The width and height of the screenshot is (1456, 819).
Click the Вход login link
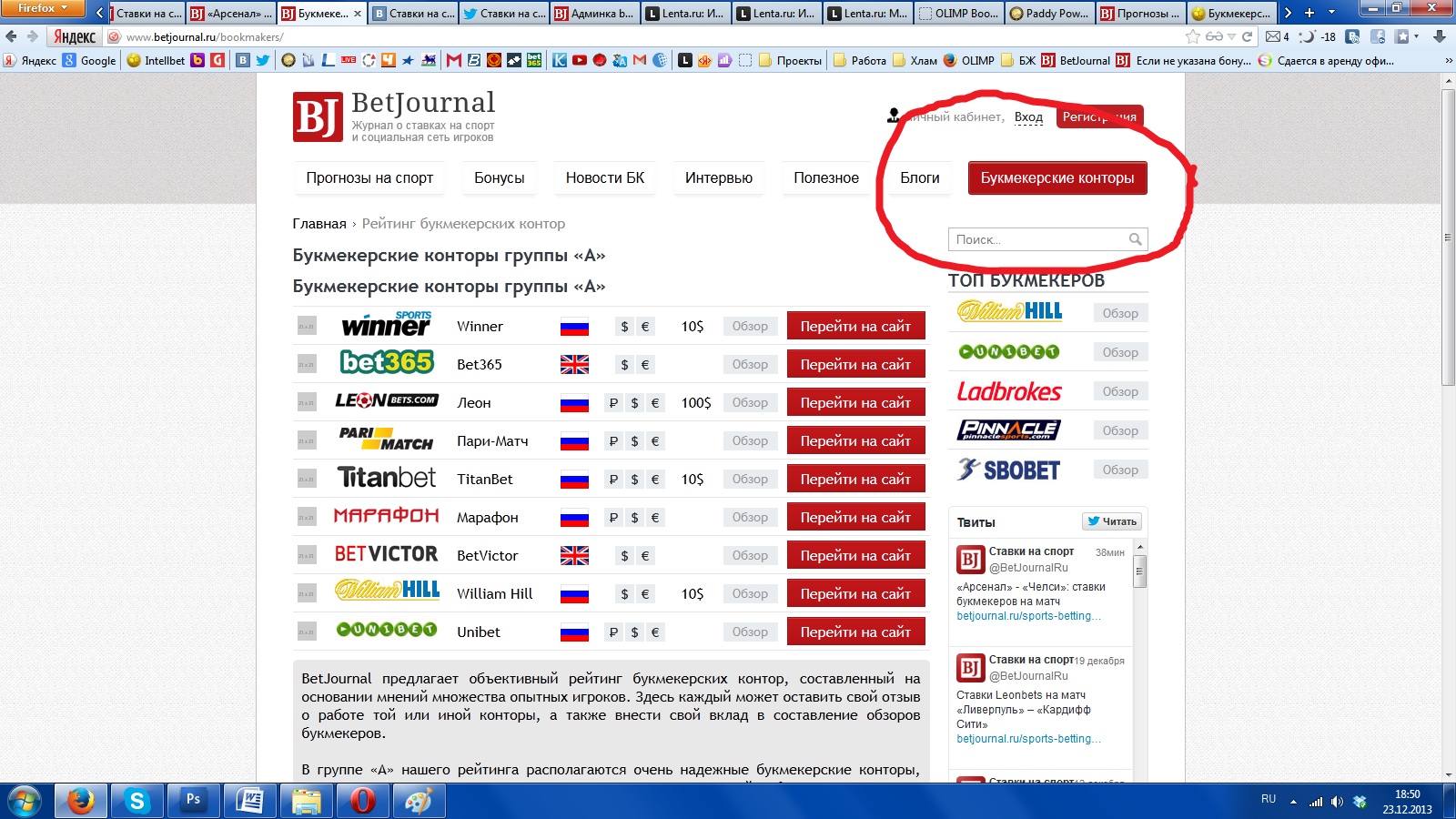click(x=1028, y=116)
